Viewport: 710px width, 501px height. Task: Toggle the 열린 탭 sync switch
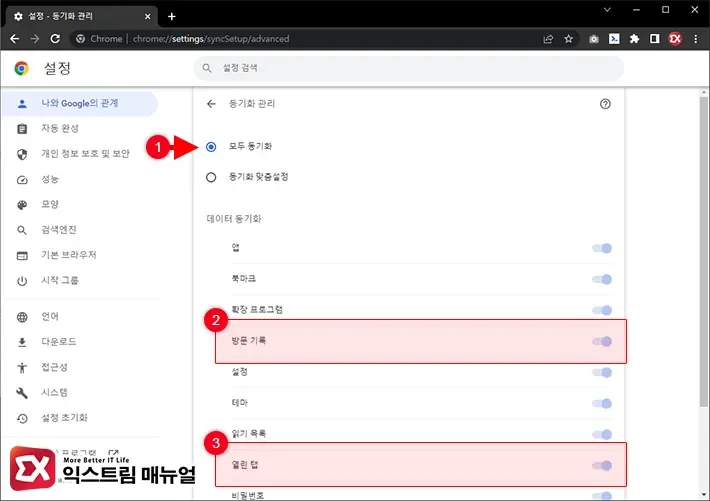click(602, 465)
